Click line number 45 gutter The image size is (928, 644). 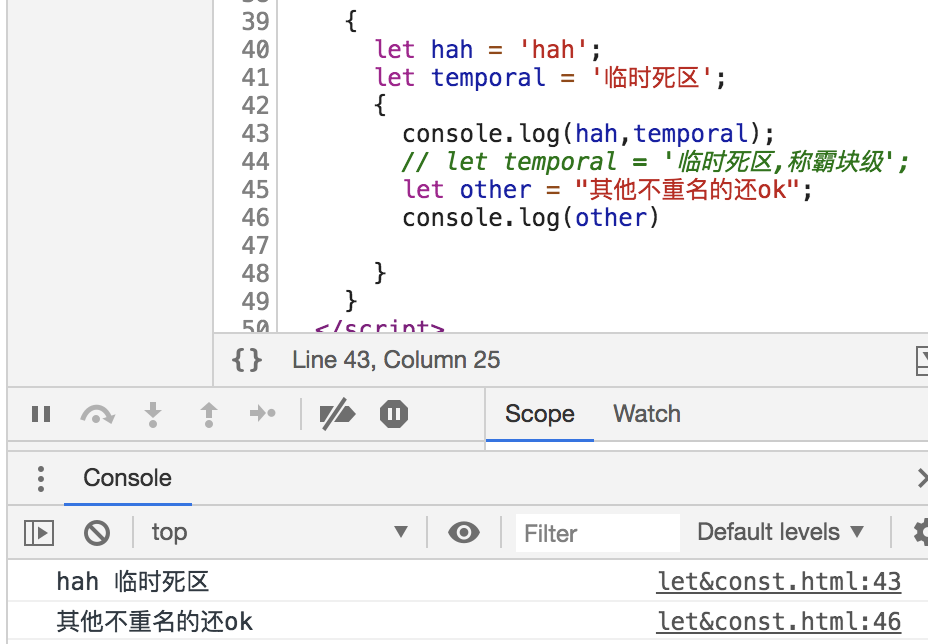click(255, 190)
